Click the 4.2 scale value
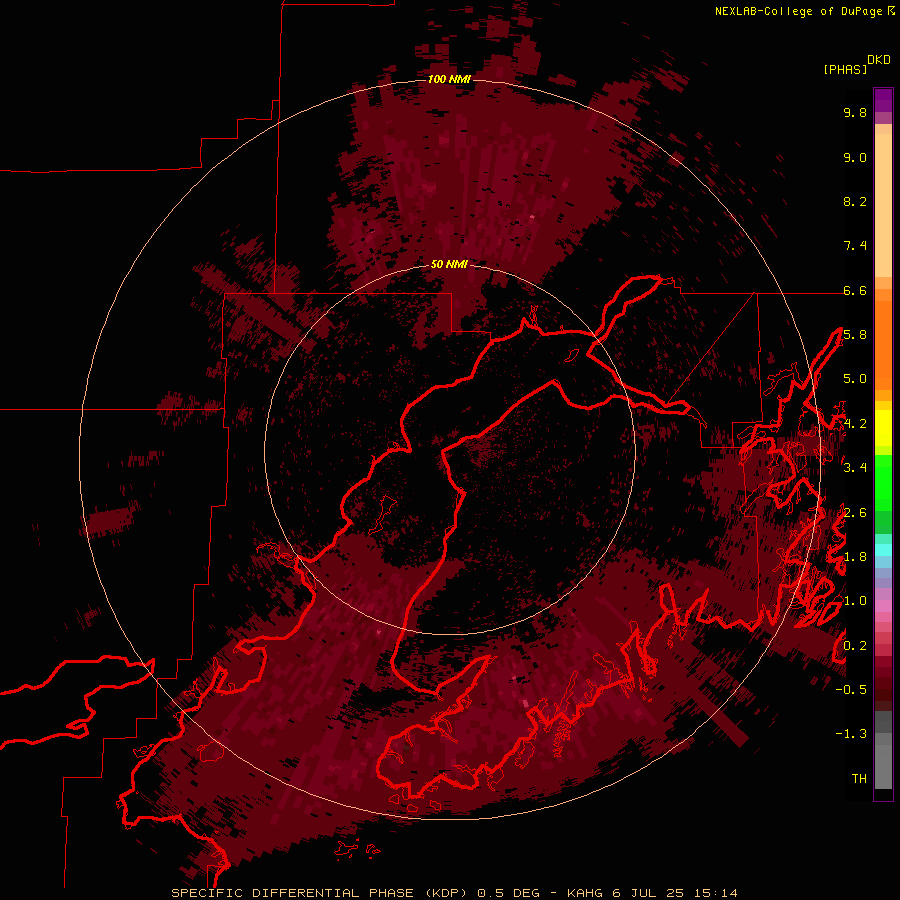Viewport: 900px width, 900px height. point(855,424)
